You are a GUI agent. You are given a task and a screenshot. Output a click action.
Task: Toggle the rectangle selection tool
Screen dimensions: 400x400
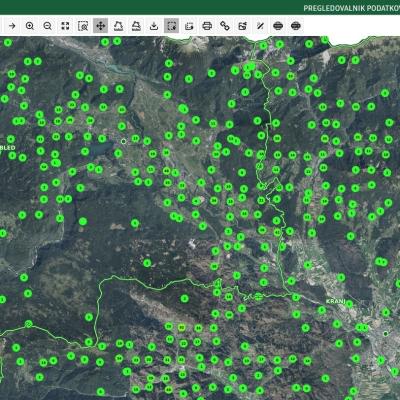[x=171, y=26]
